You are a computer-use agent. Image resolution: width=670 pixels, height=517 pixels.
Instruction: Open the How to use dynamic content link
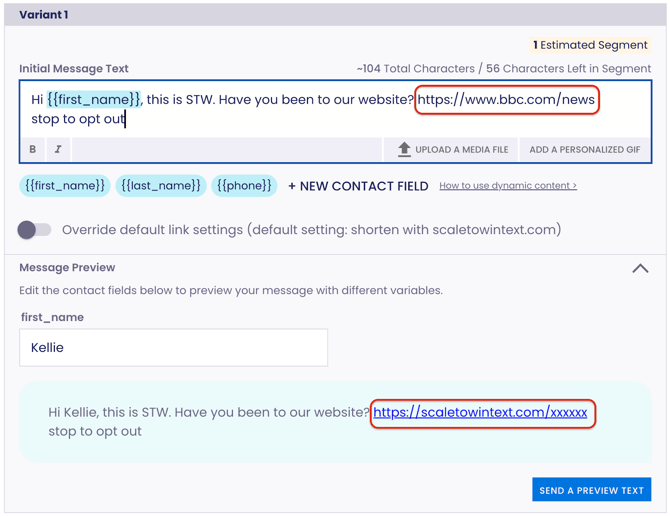[x=508, y=186]
